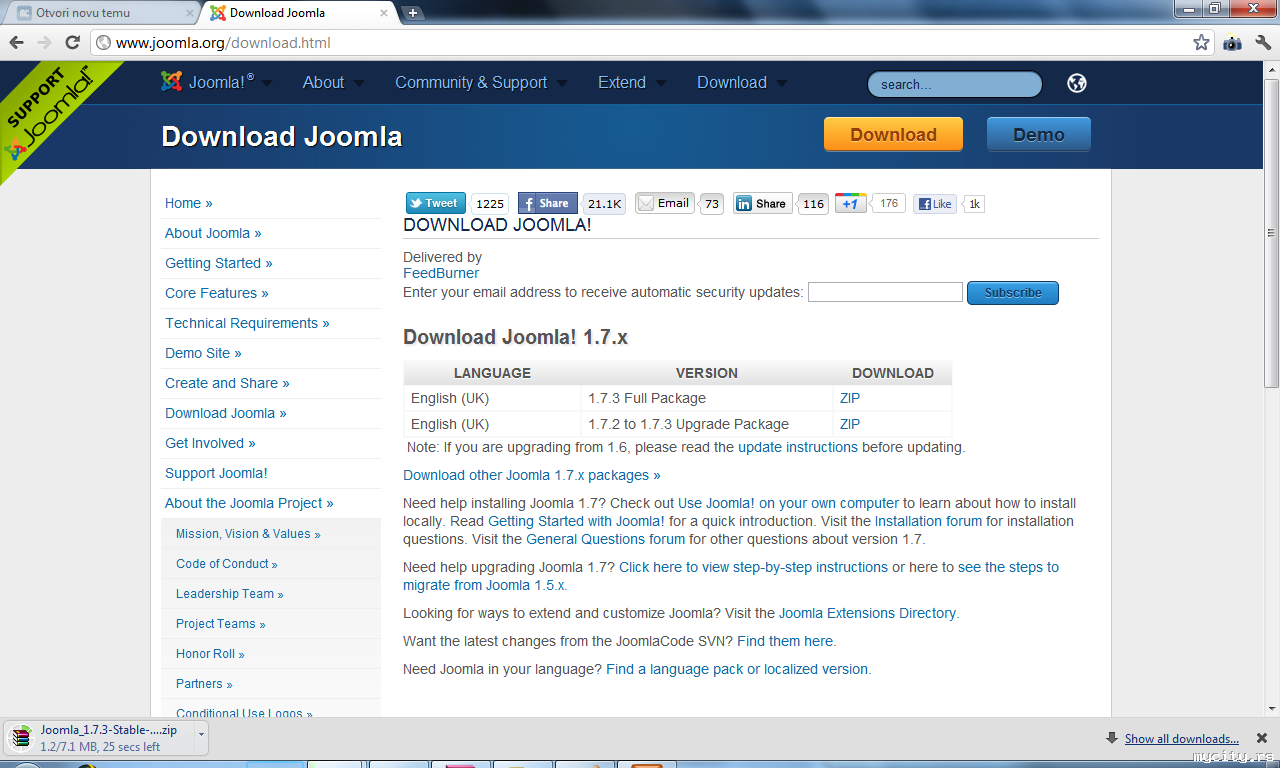Open Getting Started with Joomla! link
The height and width of the screenshot is (768, 1280).
(577, 521)
